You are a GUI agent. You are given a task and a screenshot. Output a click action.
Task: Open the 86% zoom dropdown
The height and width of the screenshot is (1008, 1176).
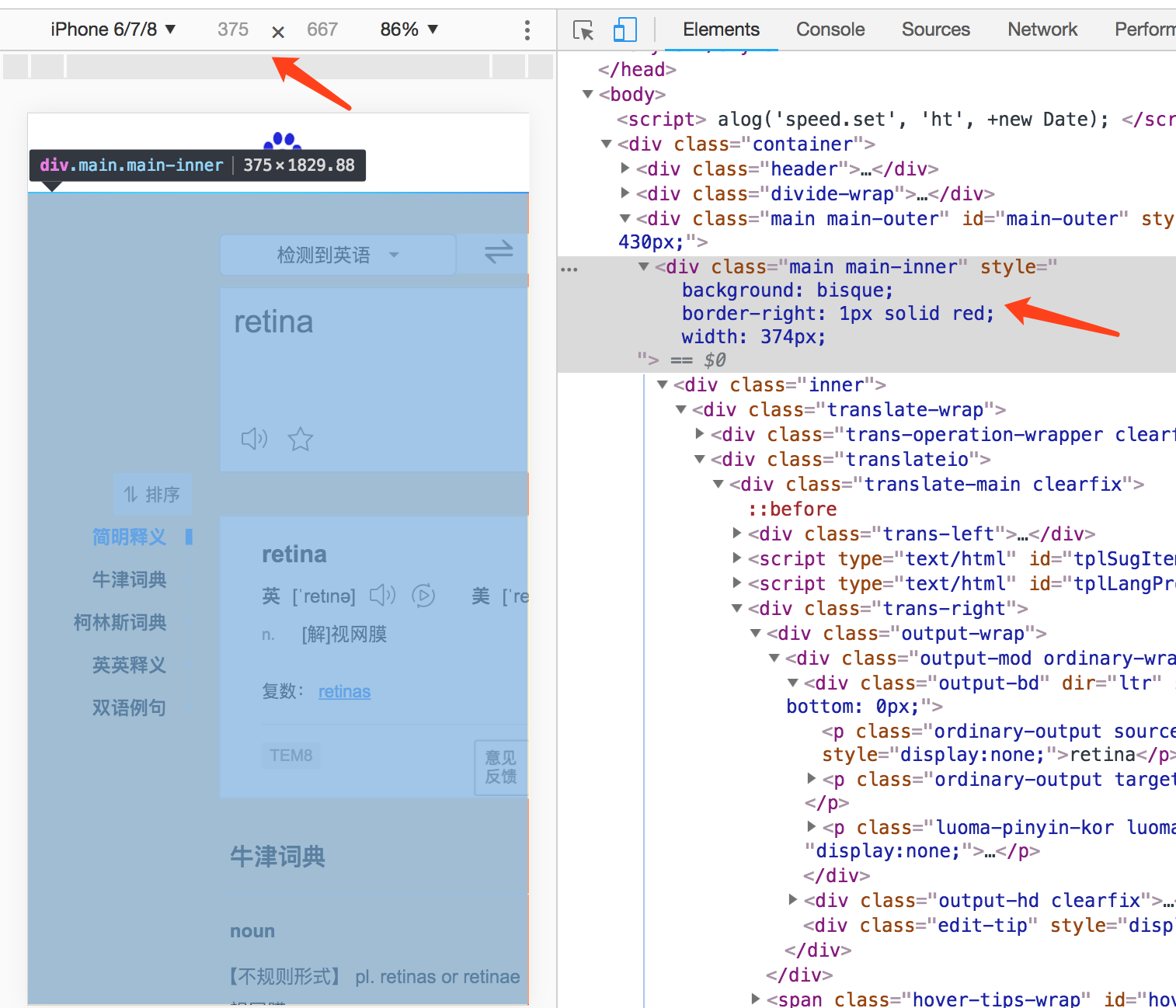(x=409, y=30)
